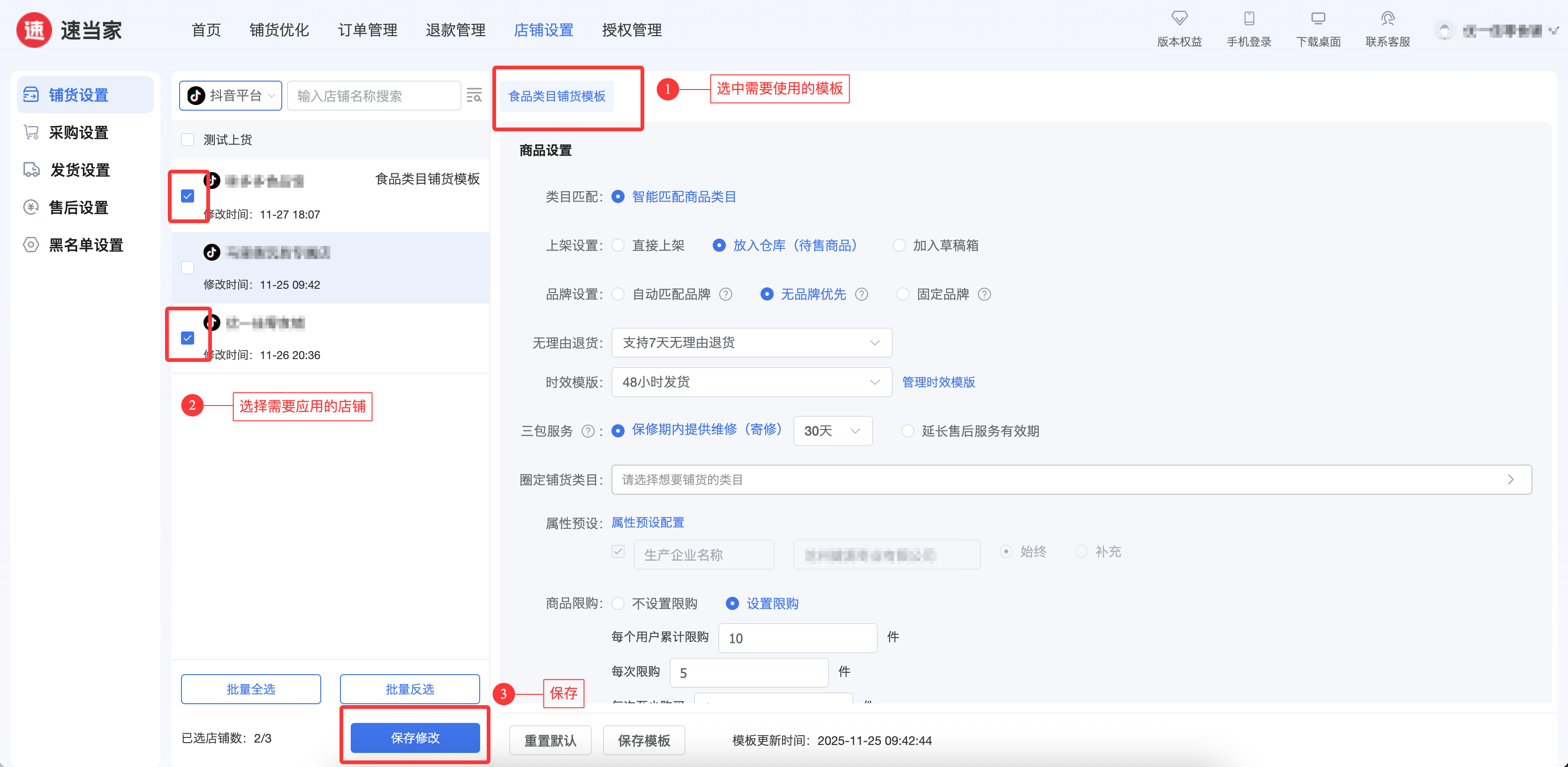This screenshot has height=767, width=1568.
Task: Click the 速当家 logo icon
Action: [34, 30]
